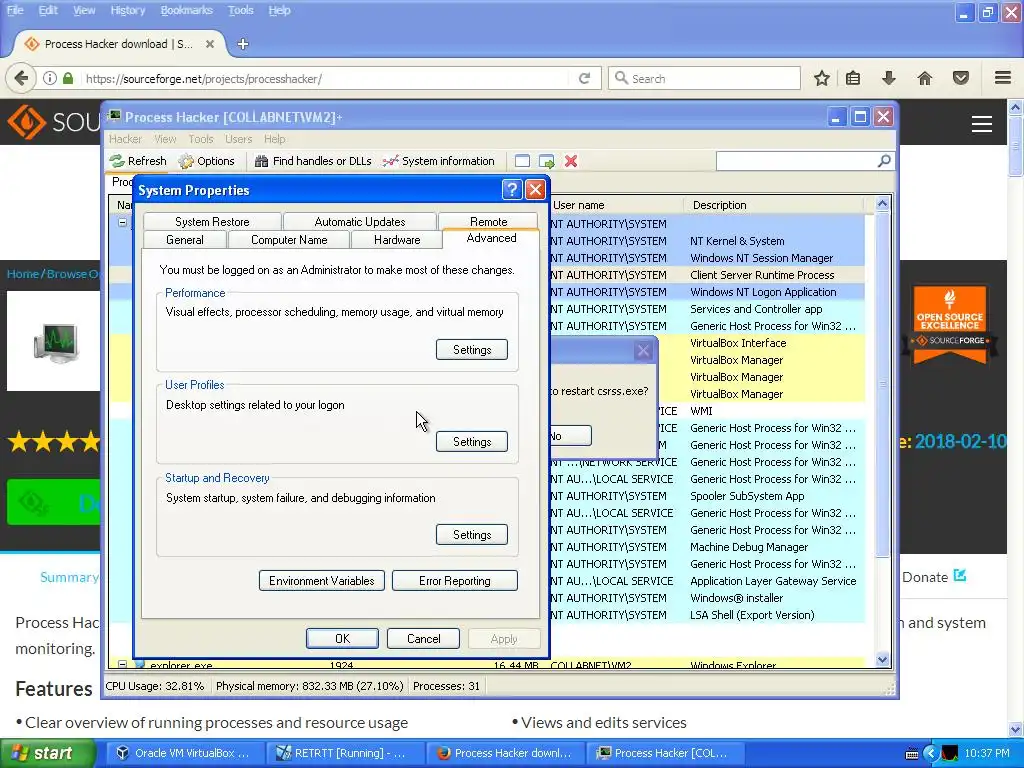The height and width of the screenshot is (768, 1024).
Task: Select the Spooler SubSystem App row
Action: click(708, 496)
